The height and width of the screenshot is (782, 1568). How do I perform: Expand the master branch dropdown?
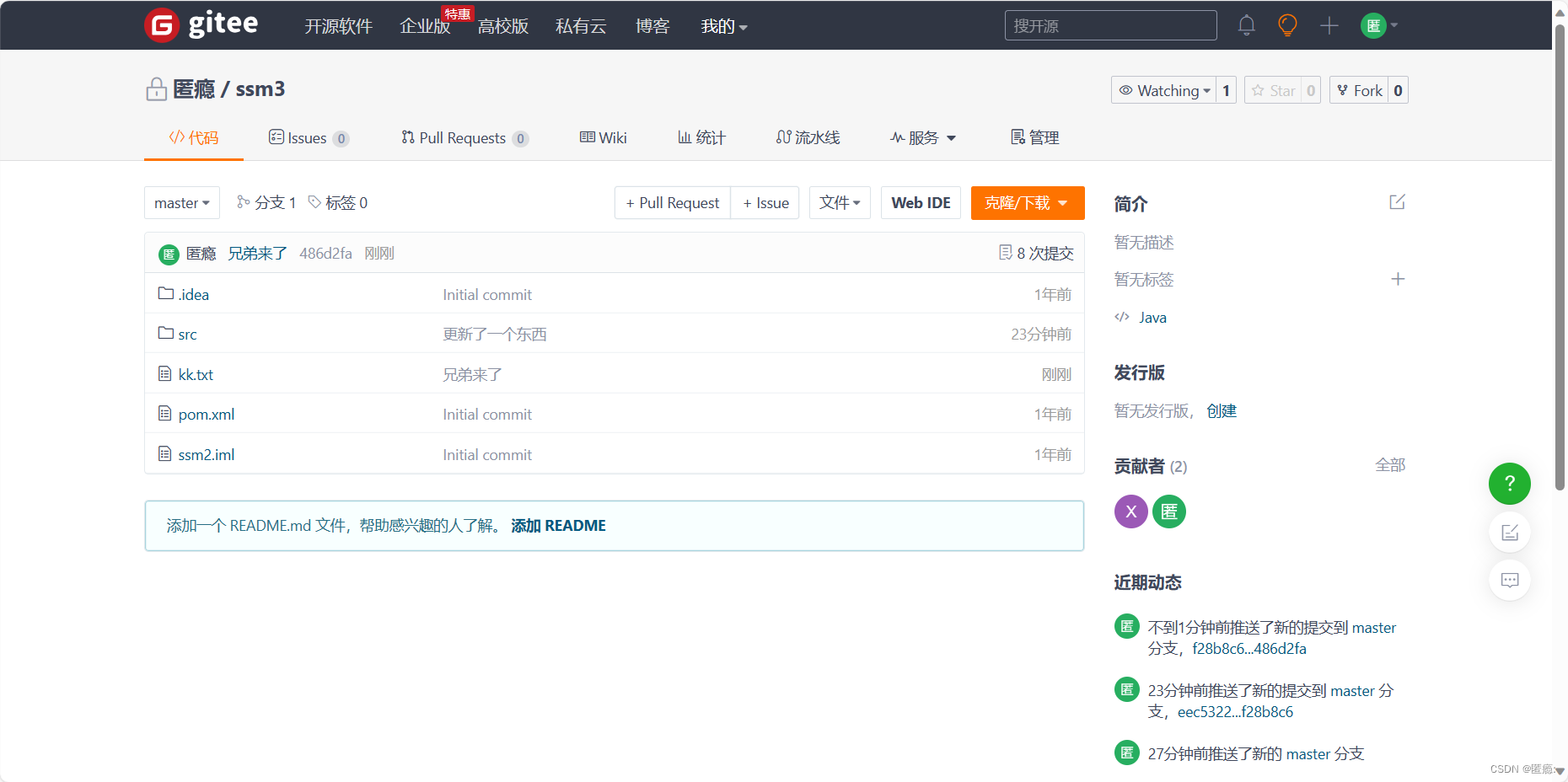click(x=181, y=202)
